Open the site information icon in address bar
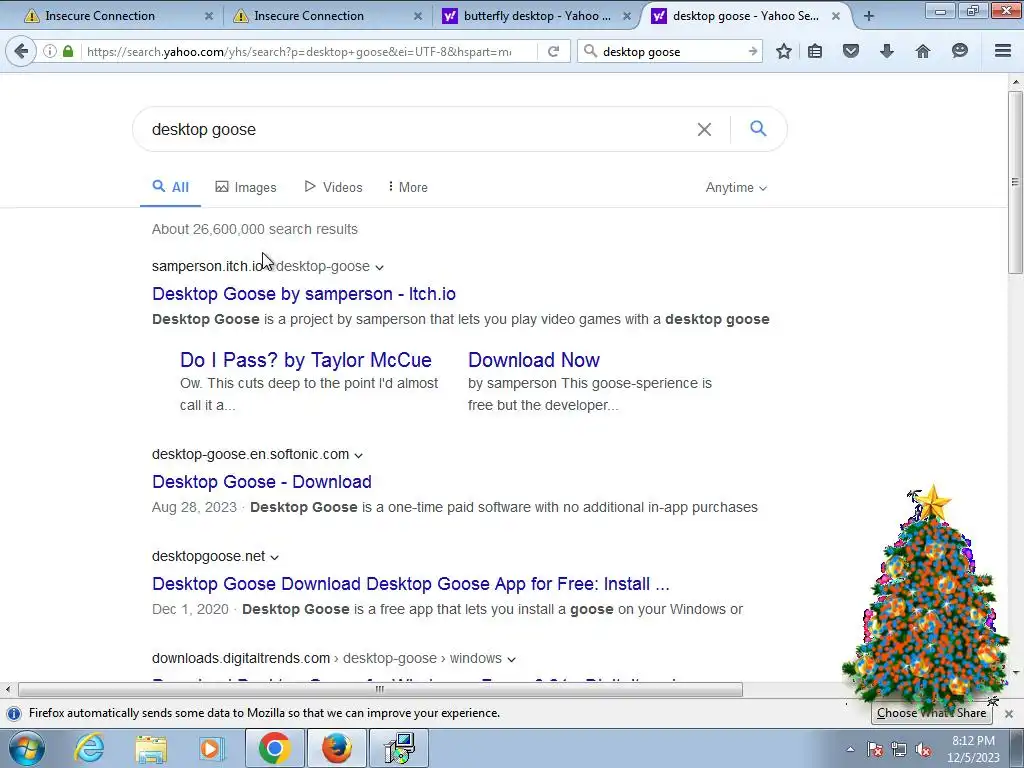 (x=50, y=51)
